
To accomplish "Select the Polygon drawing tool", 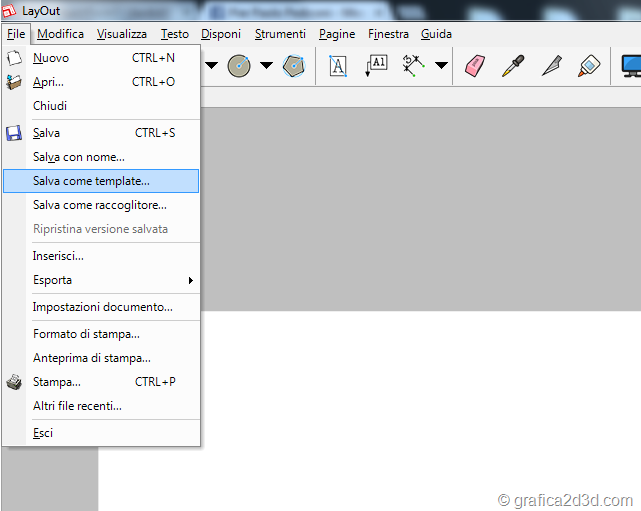I will coord(293,66).
